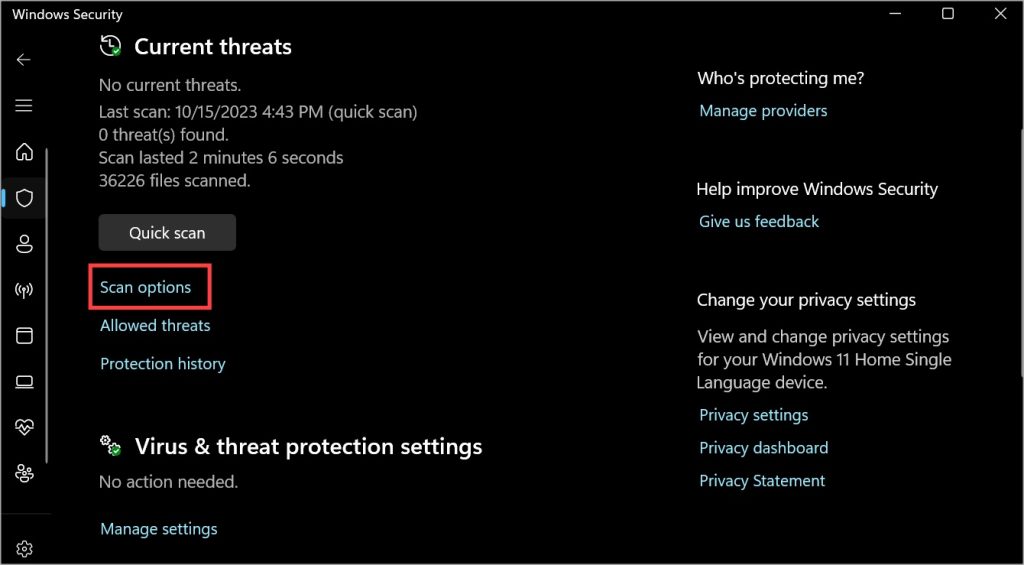Read the Privacy Statement
Screen dimensions: 1024x565
click(762, 481)
